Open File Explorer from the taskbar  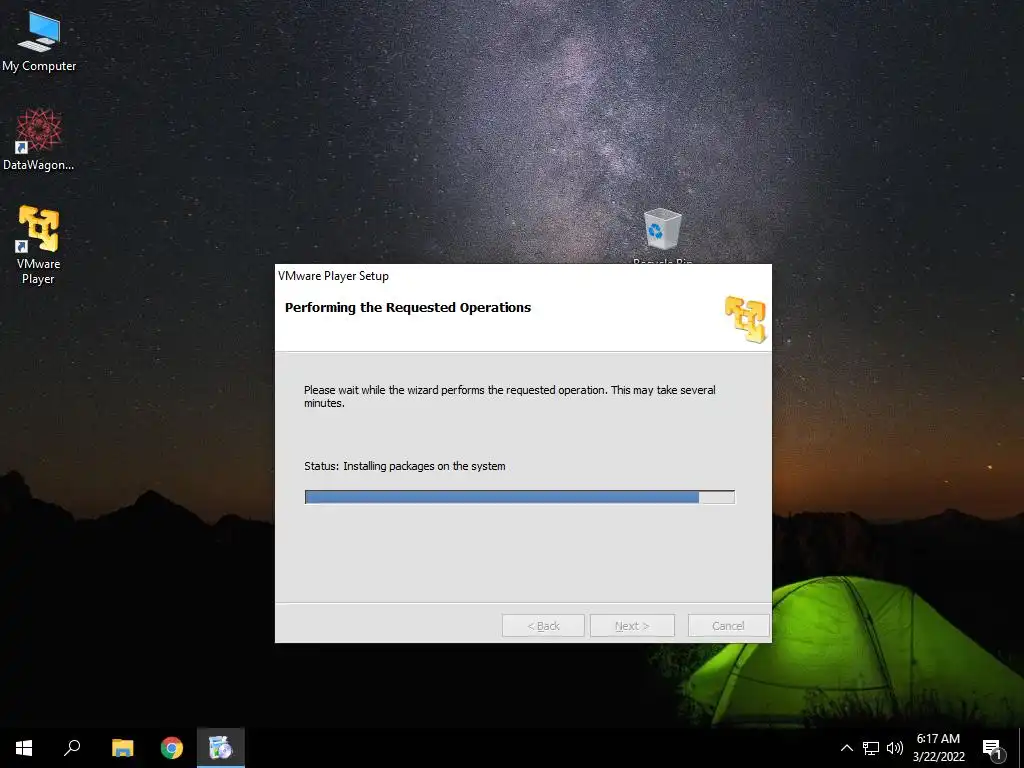click(122, 748)
